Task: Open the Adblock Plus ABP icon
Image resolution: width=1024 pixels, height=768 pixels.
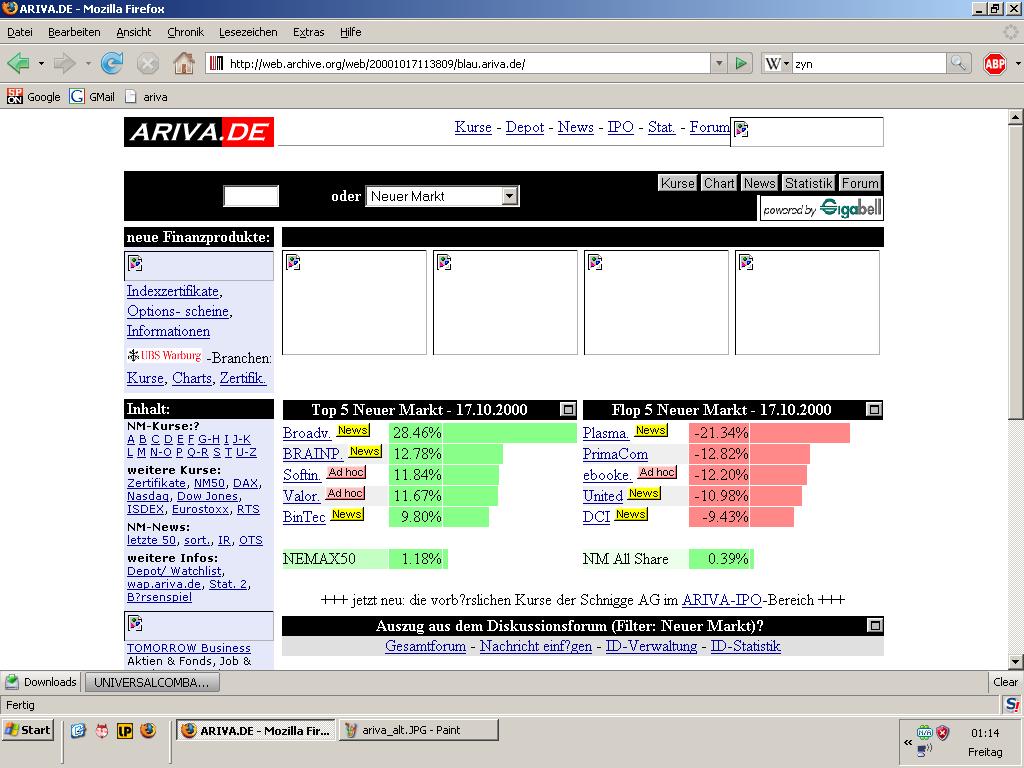Action: click(995, 63)
